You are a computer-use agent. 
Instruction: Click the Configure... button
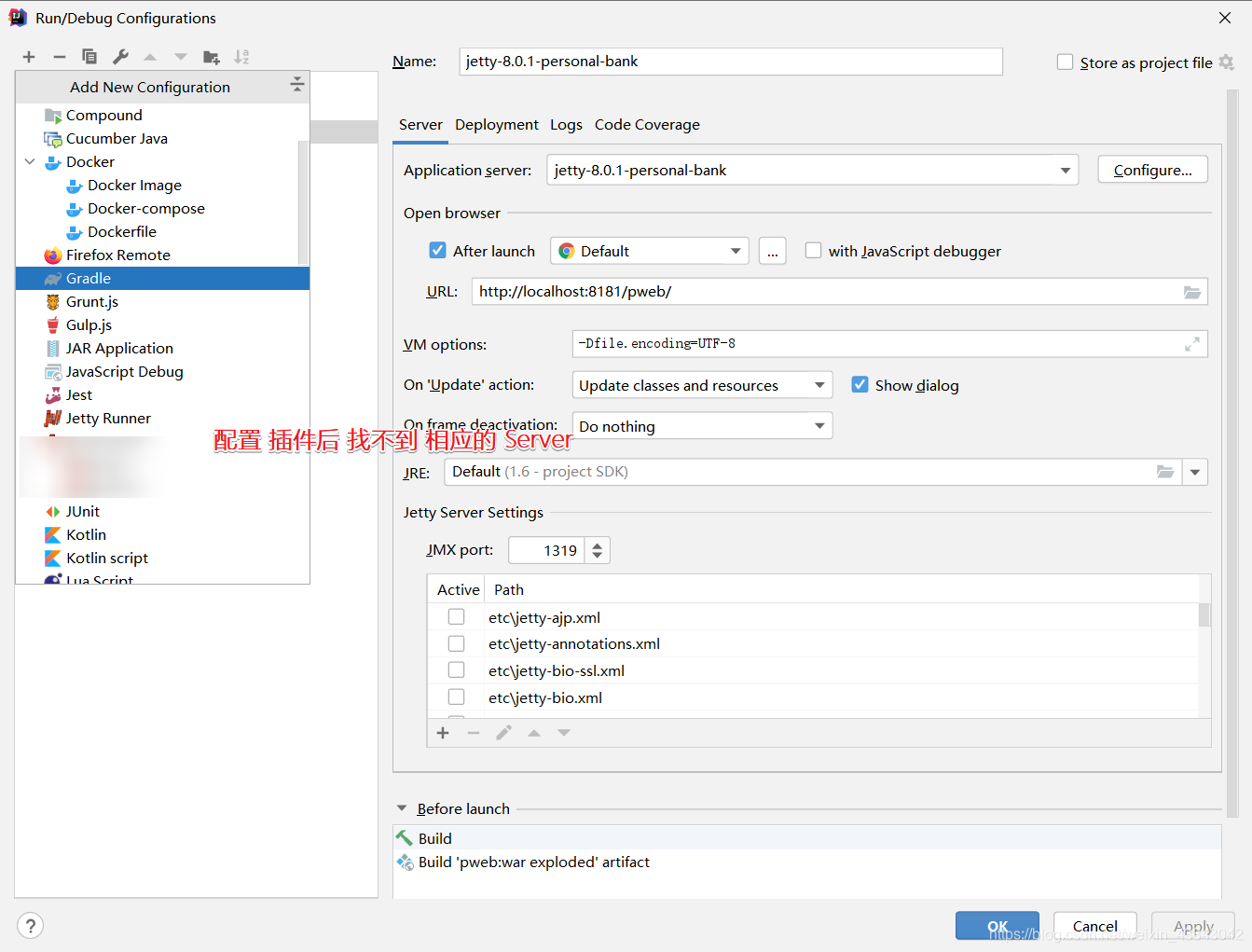click(1152, 170)
